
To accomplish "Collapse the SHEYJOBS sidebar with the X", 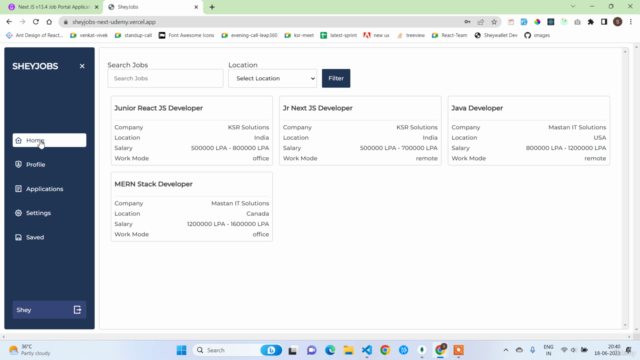I will pyautogui.click(x=82, y=66).
